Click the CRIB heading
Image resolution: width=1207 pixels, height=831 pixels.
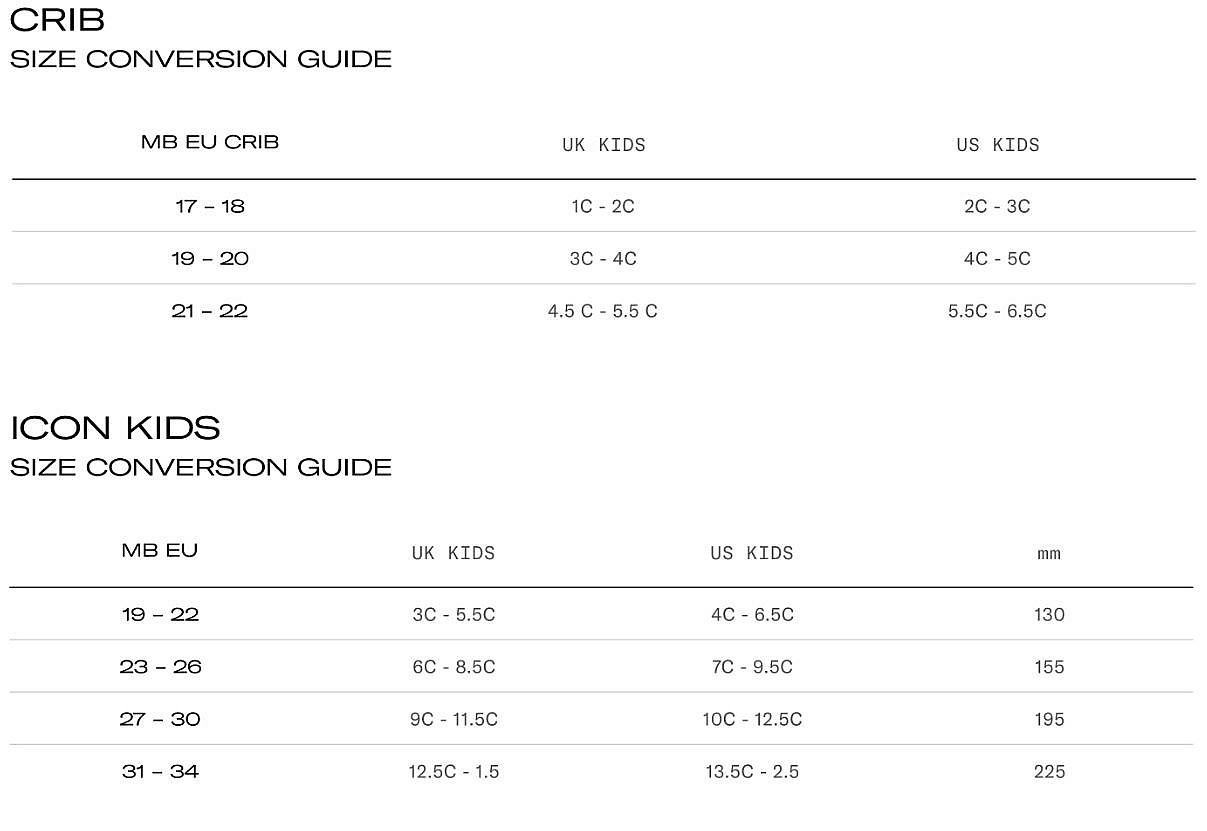click(57, 20)
